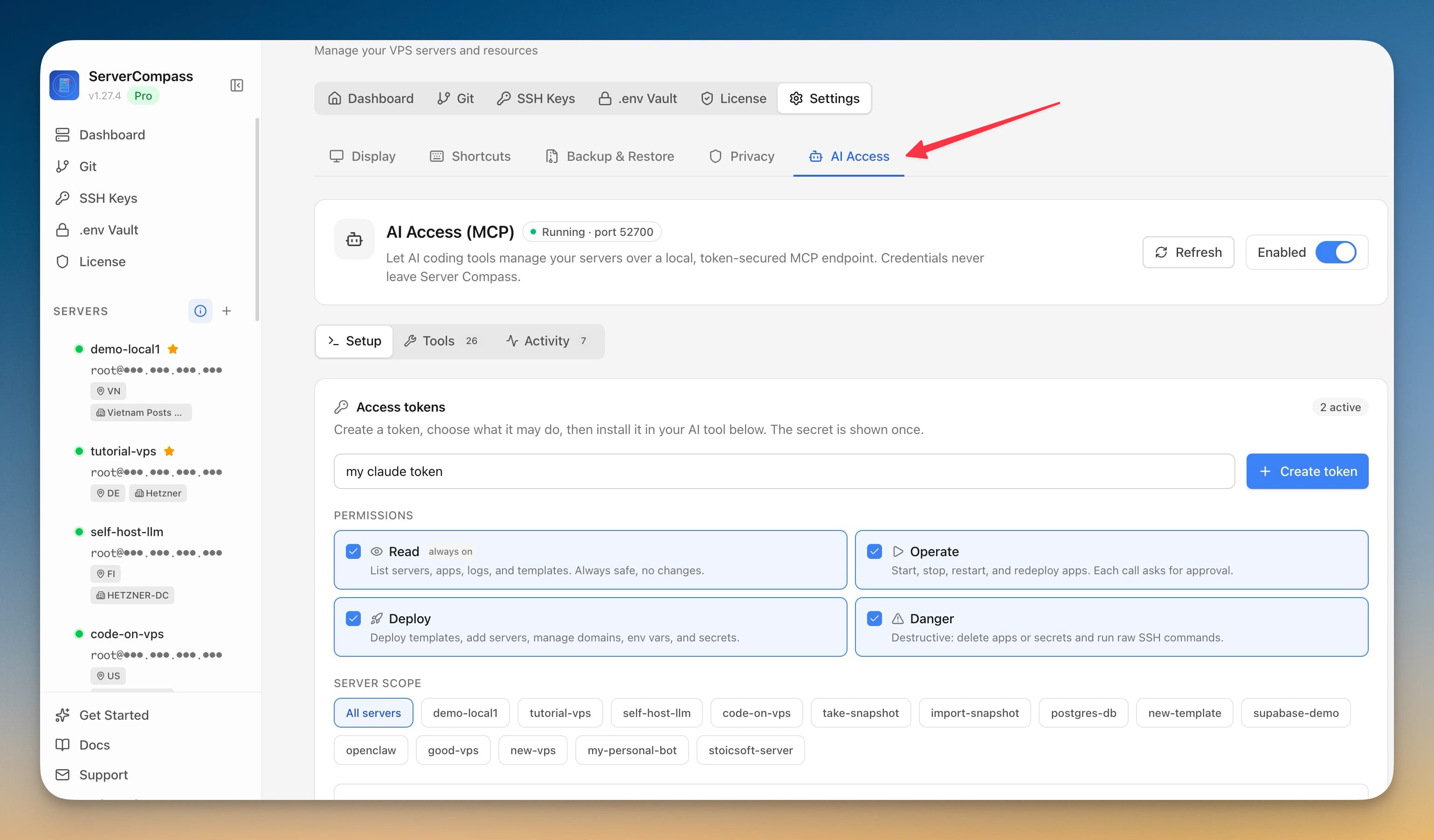Click the 2 active badge
The image size is (1434, 840).
tap(1340, 407)
